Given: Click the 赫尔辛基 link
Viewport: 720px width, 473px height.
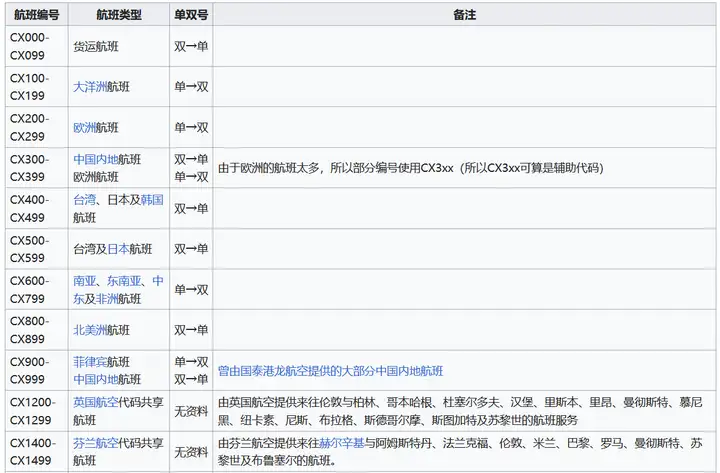Looking at the screenshot, I should [x=342, y=443].
